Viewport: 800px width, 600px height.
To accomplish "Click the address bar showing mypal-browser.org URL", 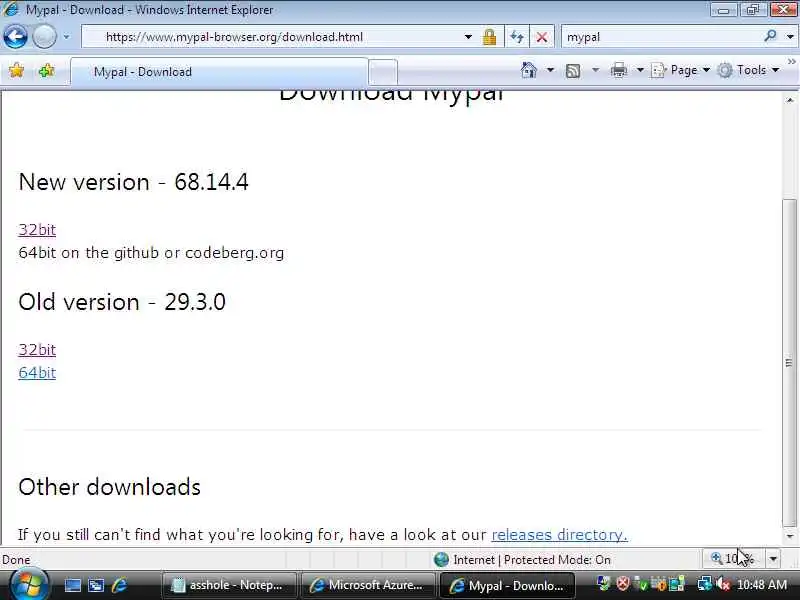I will pyautogui.click(x=278, y=37).
